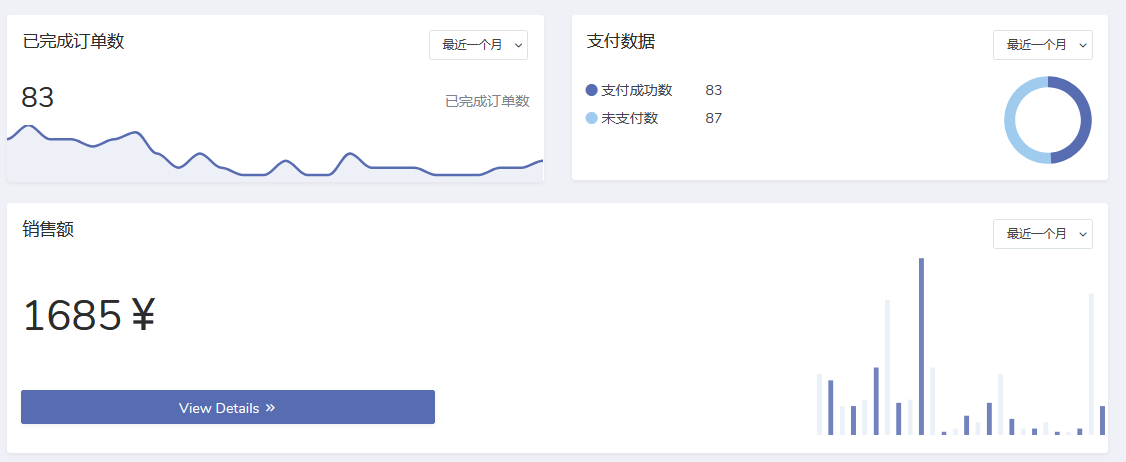
Task: Click the light blue 未支付数 legend dot
Action: (x=592, y=118)
